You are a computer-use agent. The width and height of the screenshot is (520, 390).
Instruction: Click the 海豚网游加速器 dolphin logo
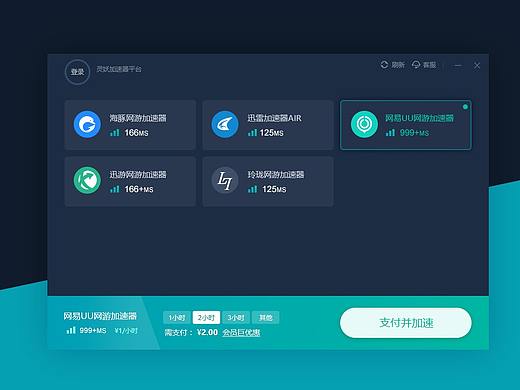[x=87, y=124]
